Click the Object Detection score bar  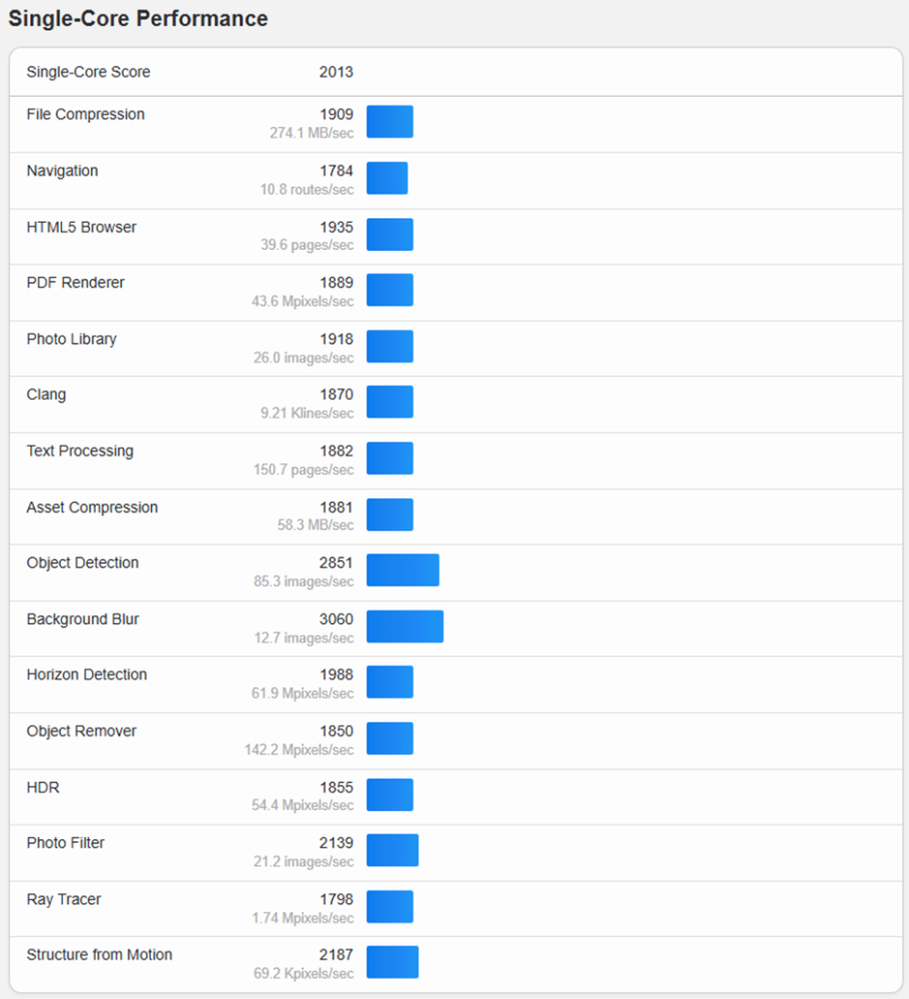pos(403,570)
